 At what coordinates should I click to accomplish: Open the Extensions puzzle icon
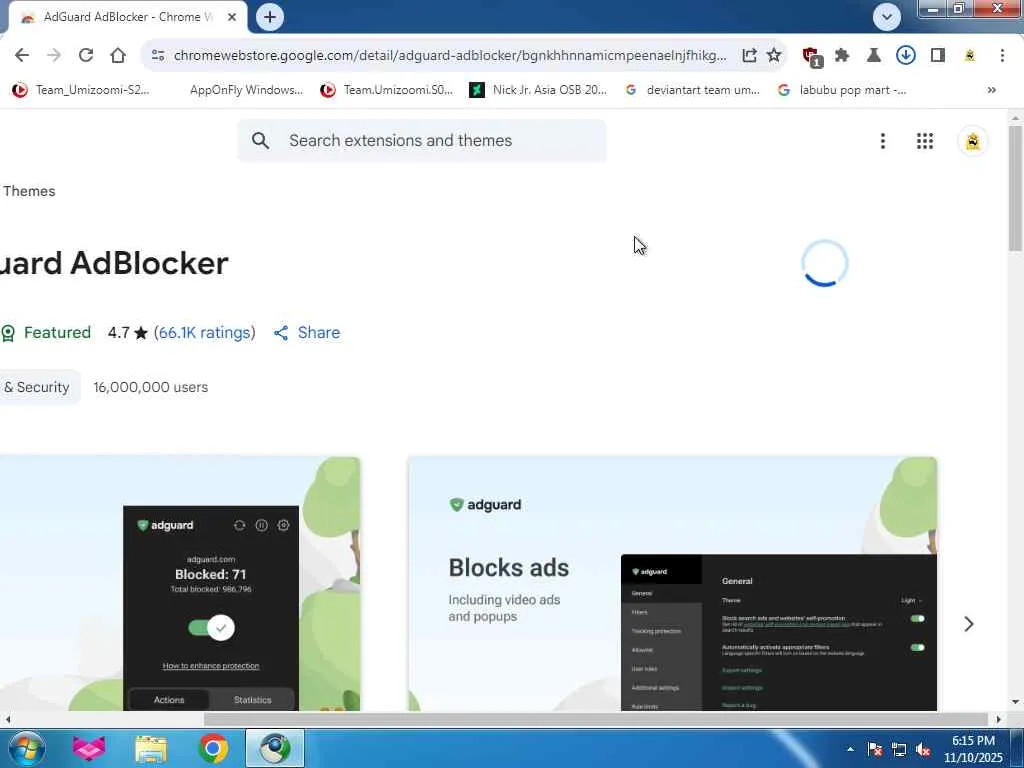842,56
